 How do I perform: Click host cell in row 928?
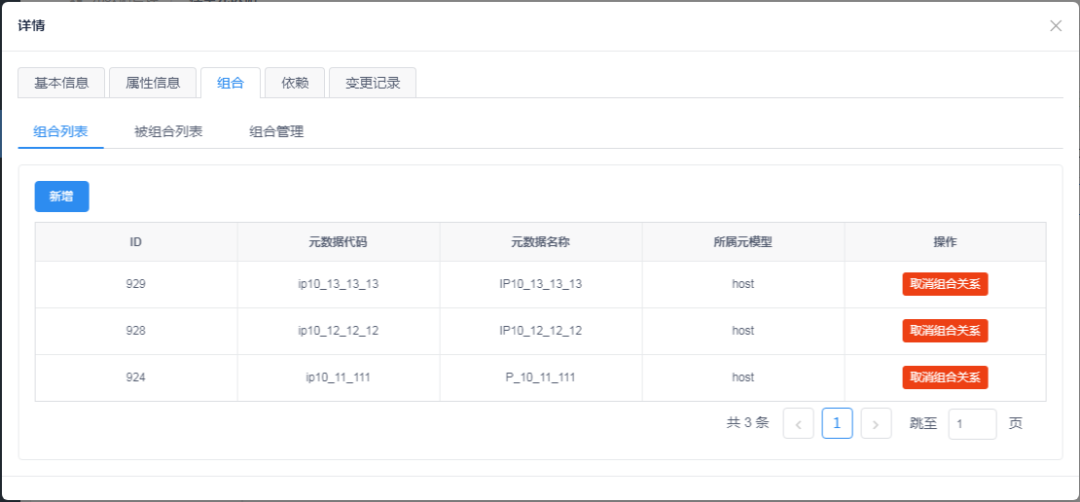[743, 331]
